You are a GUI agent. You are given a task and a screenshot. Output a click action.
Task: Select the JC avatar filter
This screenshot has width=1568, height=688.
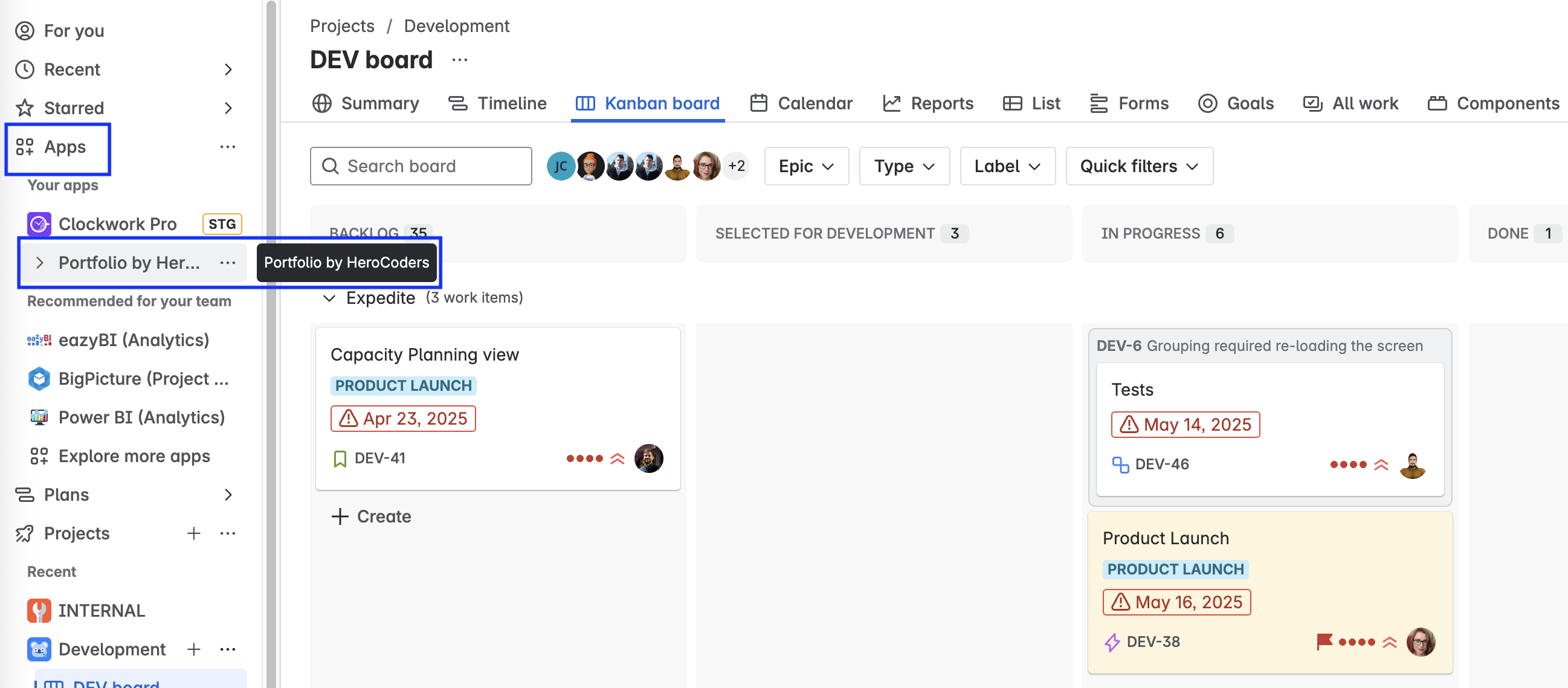[x=561, y=166]
